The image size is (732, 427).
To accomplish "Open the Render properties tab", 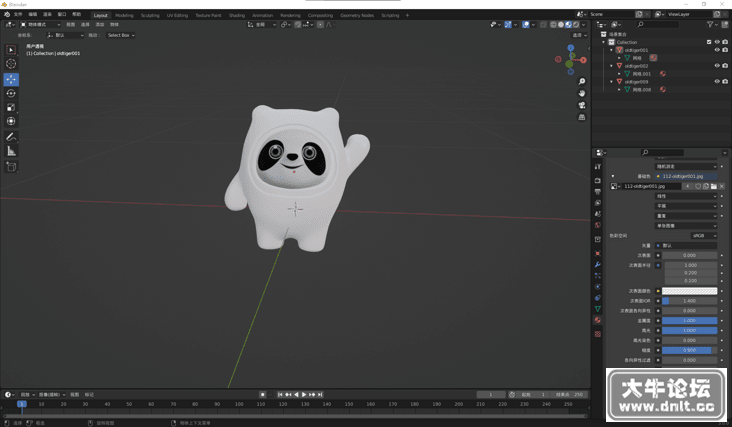I will pos(598,180).
